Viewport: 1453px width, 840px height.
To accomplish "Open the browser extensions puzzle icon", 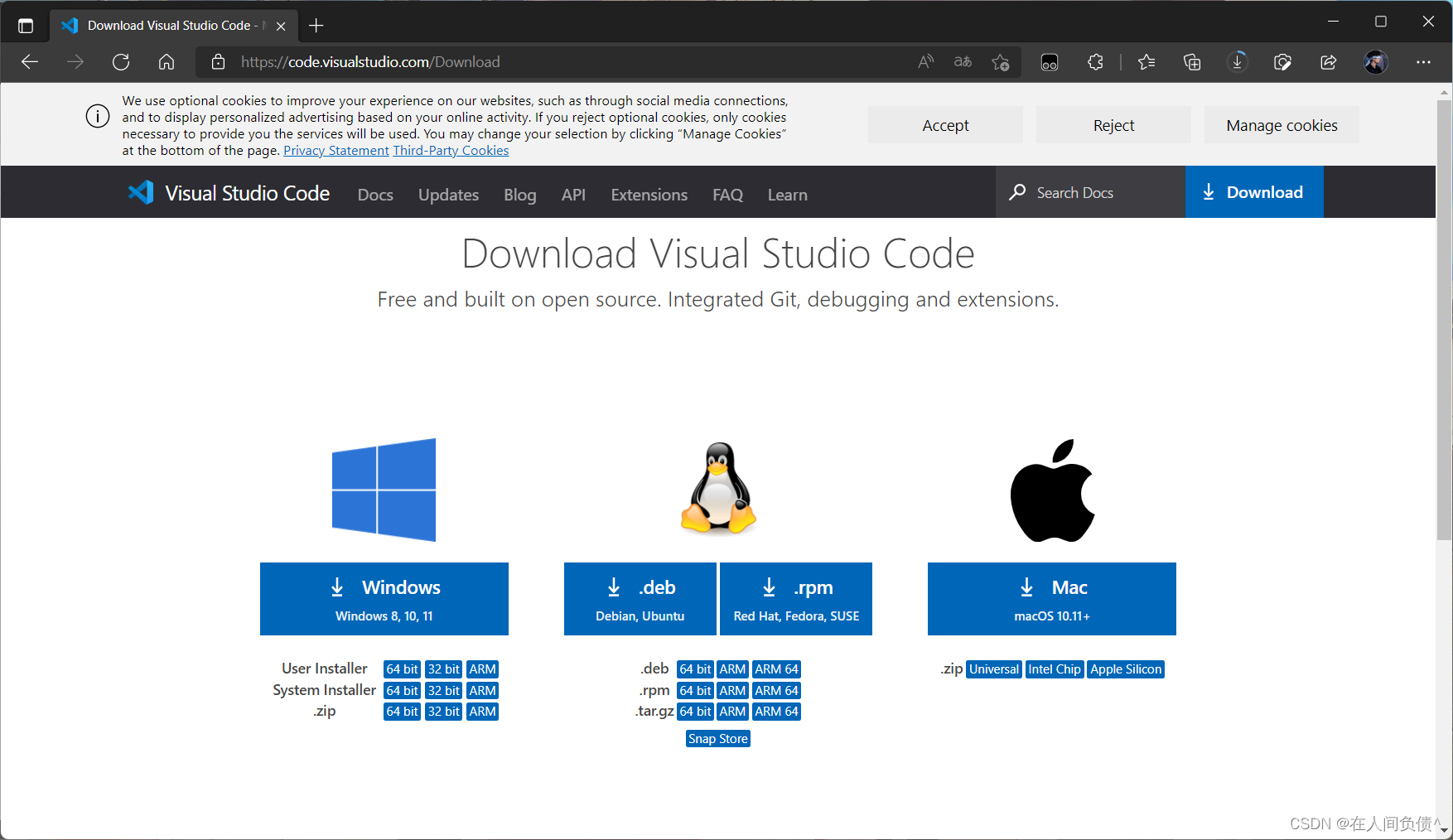I will [x=1095, y=62].
